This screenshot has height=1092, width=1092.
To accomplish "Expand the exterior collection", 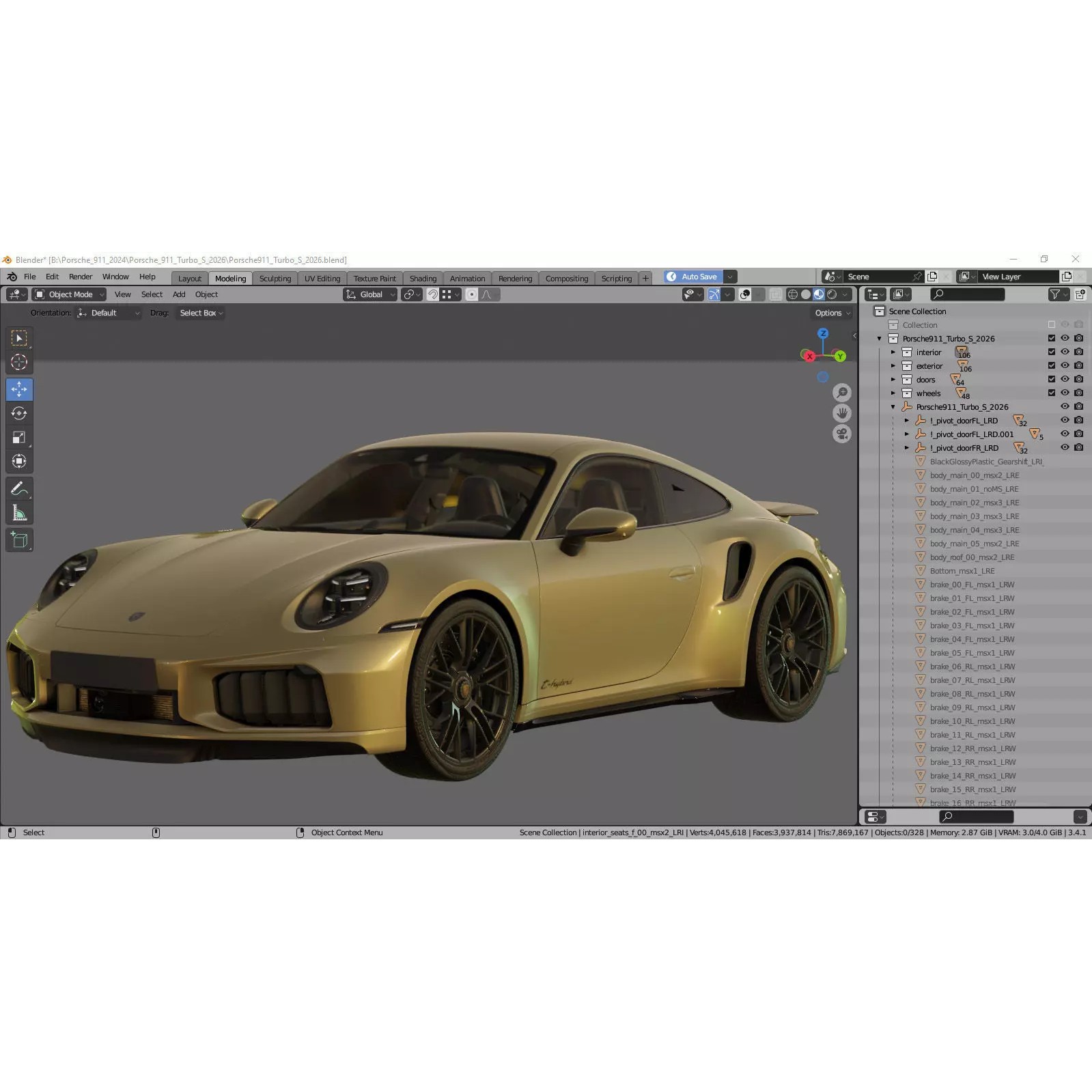I will coord(893,366).
